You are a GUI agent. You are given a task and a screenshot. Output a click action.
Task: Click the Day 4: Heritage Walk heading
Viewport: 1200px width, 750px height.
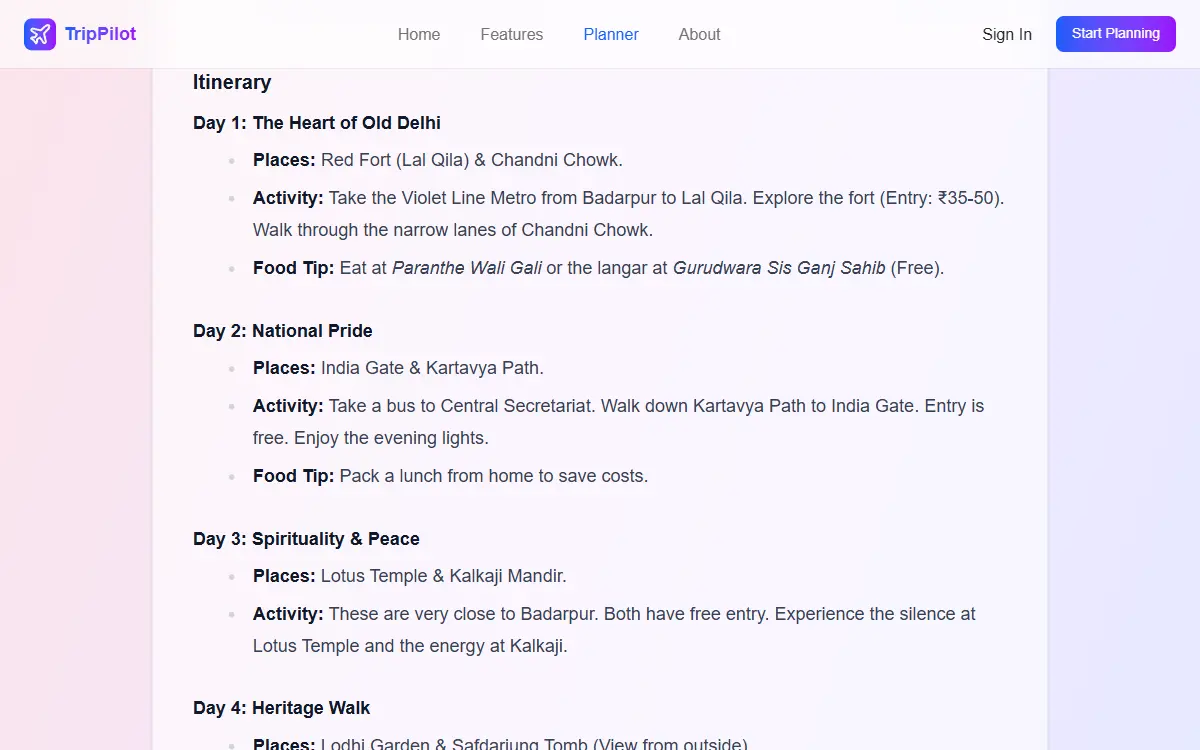(282, 708)
